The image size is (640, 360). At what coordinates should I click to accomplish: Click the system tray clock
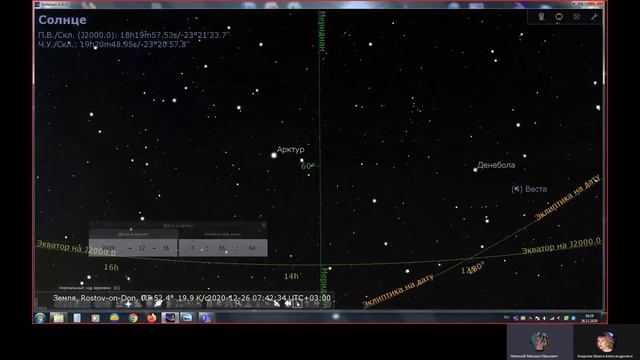pyautogui.click(x=589, y=318)
